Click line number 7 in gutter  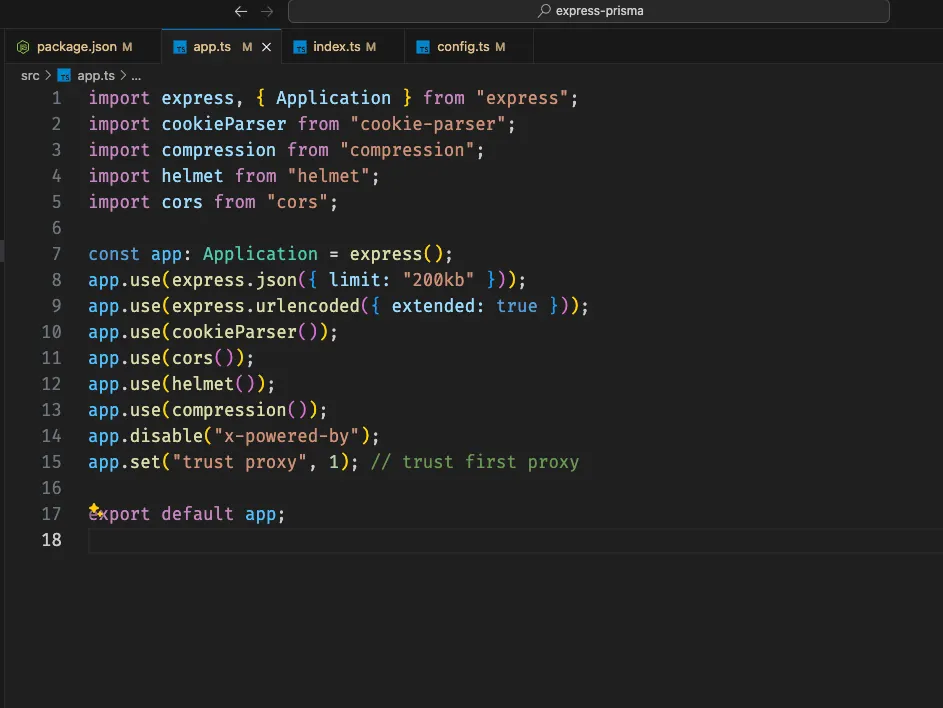[56, 254]
